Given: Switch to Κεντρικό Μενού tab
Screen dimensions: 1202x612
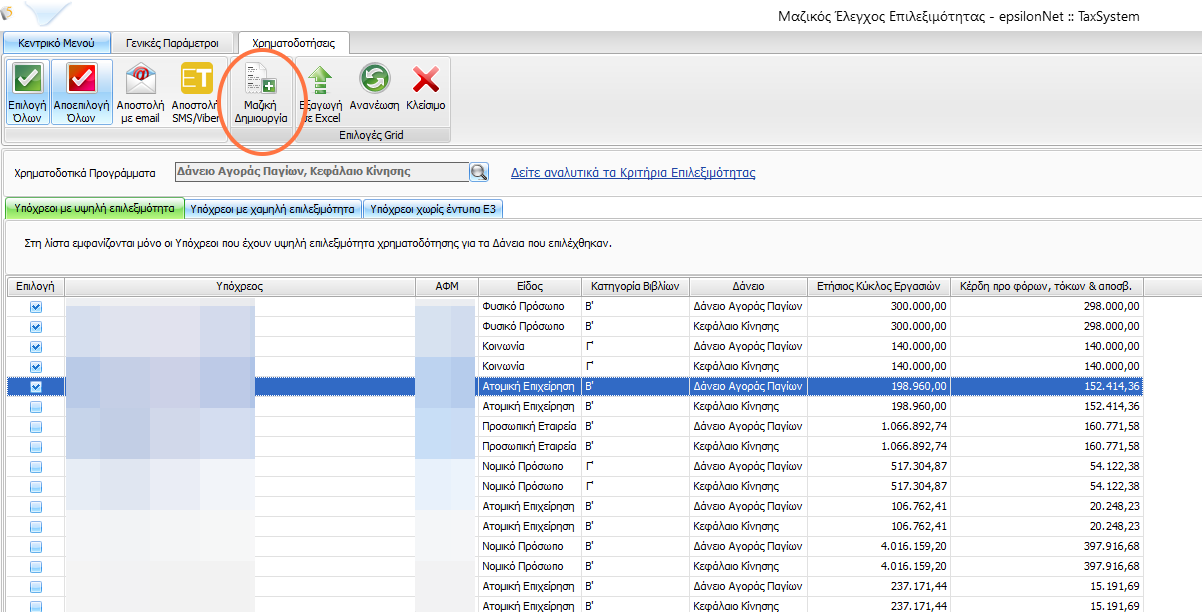Looking at the screenshot, I should pos(56,43).
